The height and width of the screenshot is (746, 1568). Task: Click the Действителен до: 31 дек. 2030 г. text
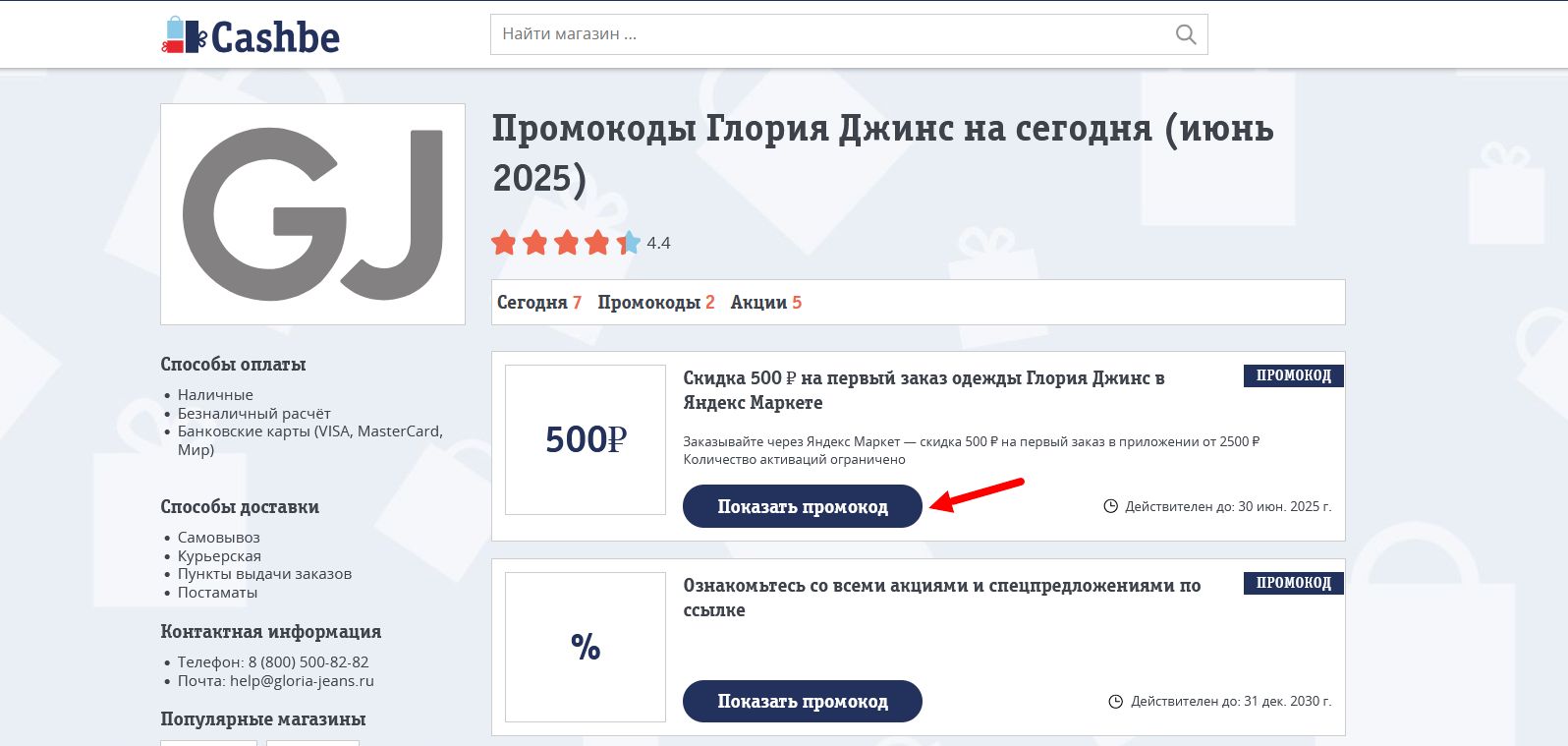coord(1231,702)
